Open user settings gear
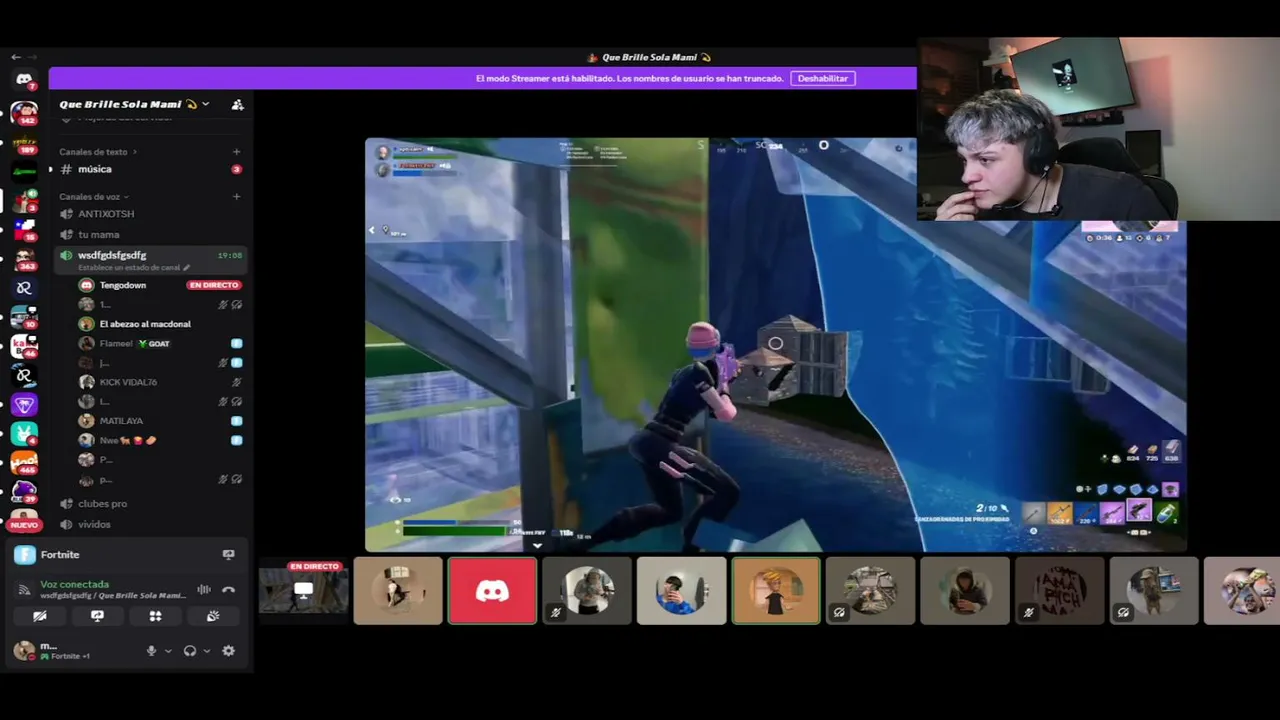 click(x=229, y=651)
